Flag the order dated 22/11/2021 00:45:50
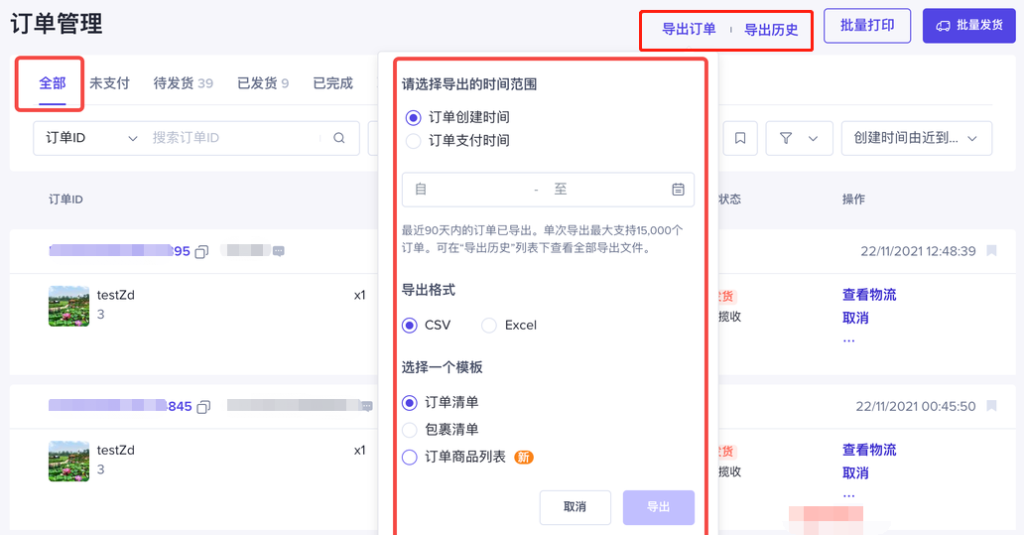This screenshot has width=1024, height=535. click(991, 406)
